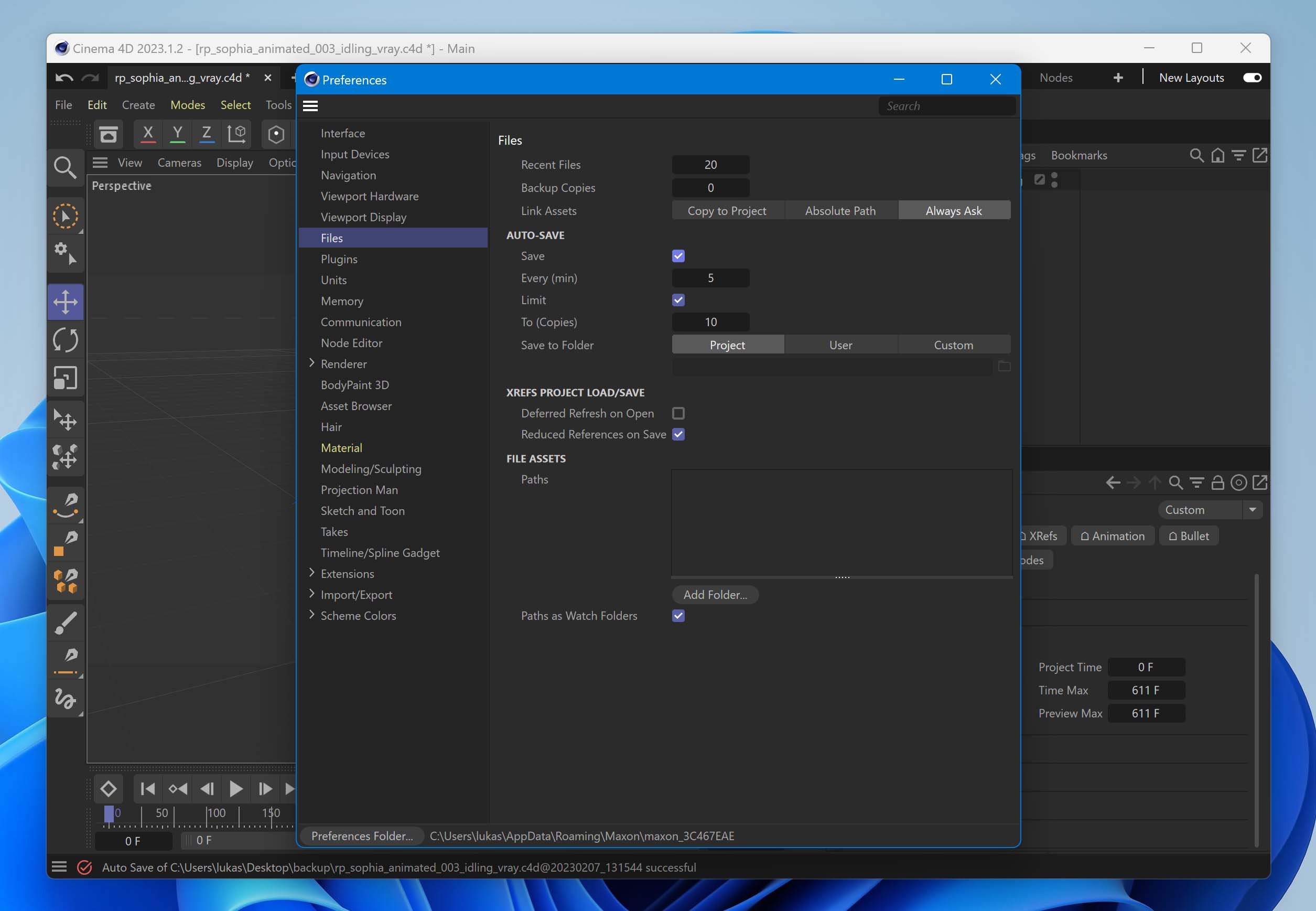Go to start of animation
This screenshot has width=1316, height=911.
coord(148,789)
